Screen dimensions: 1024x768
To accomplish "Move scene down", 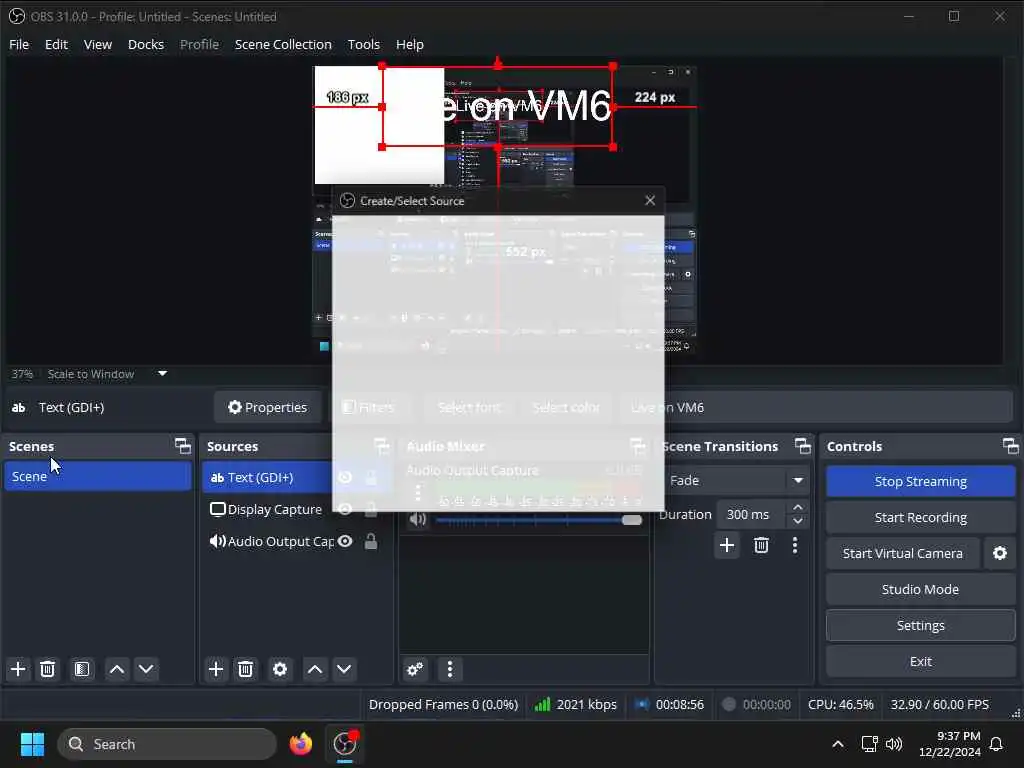I will [x=146, y=669].
